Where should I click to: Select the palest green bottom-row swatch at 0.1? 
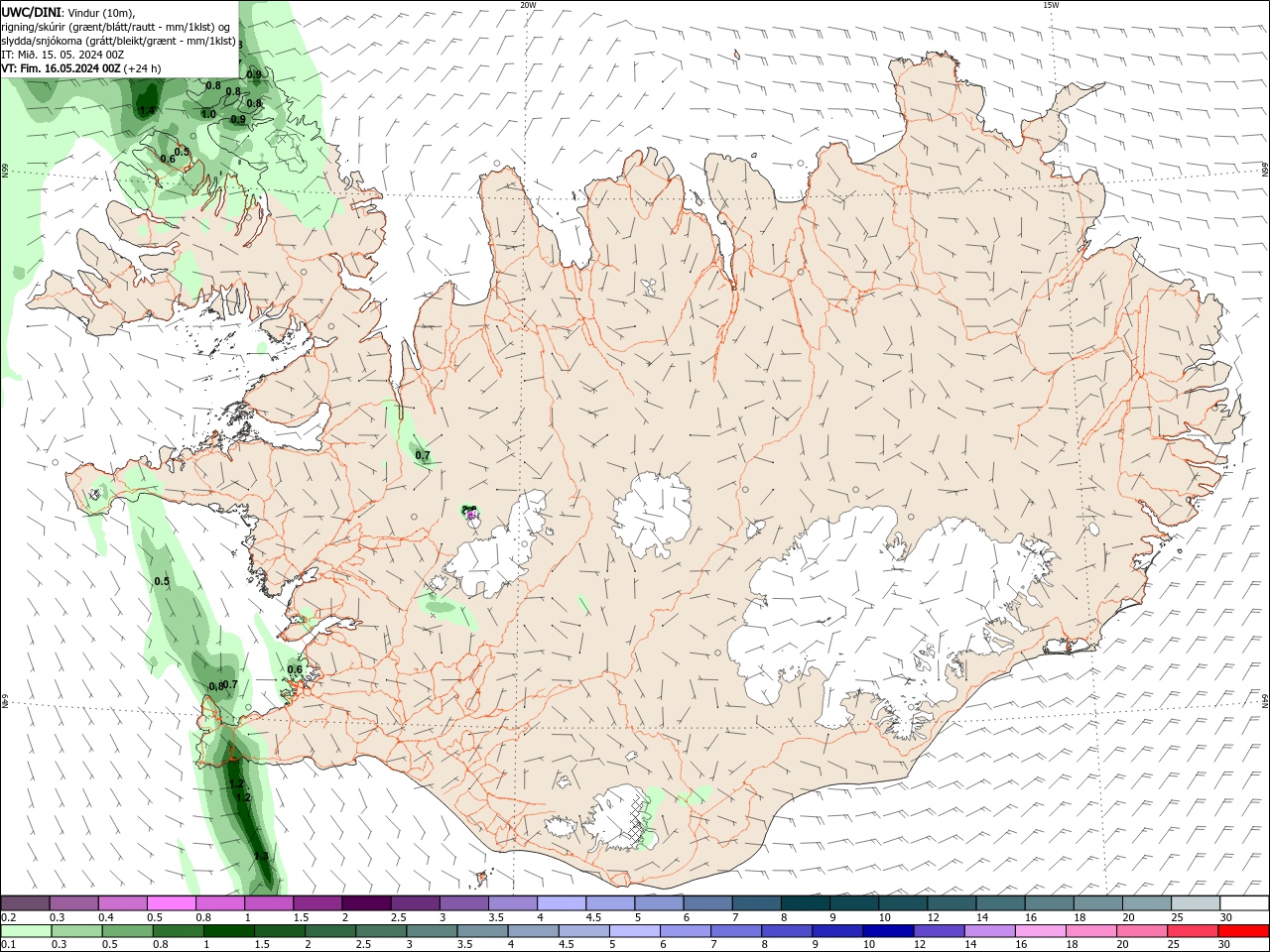tap(28, 931)
